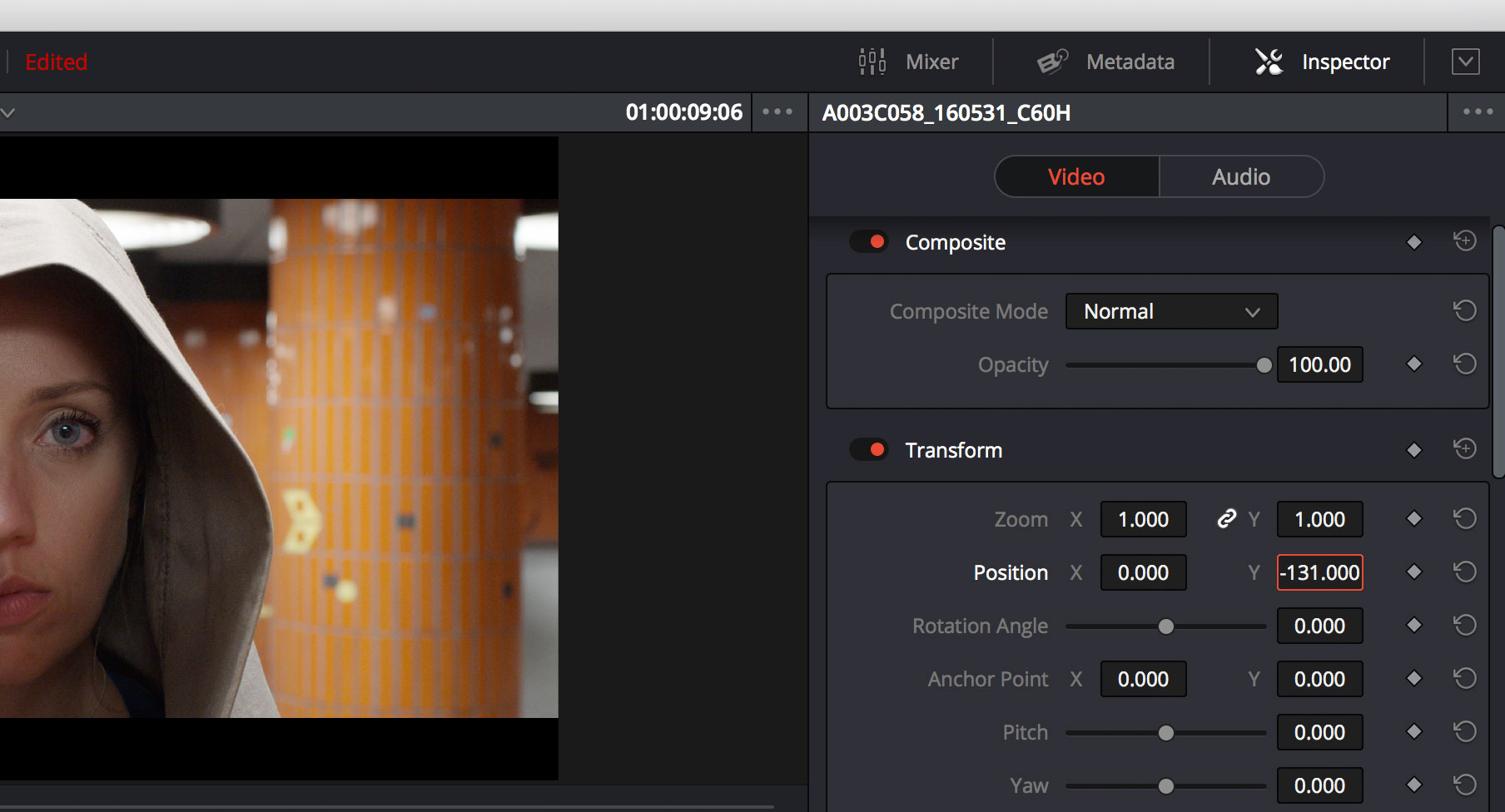
Task: Switch to the Video tab
Action: point(1076,176)
